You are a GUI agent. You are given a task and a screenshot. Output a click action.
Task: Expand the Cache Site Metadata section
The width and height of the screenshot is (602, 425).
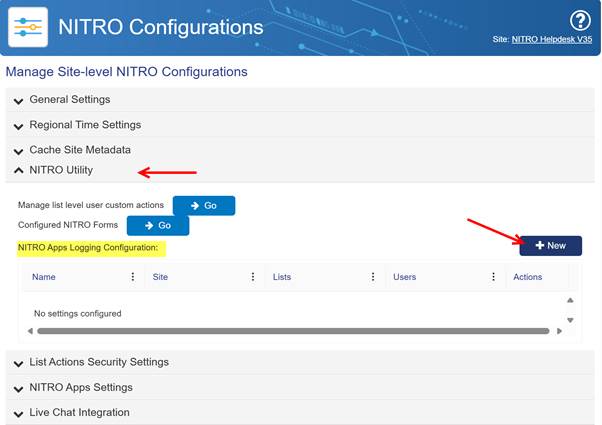pos(79,150)
